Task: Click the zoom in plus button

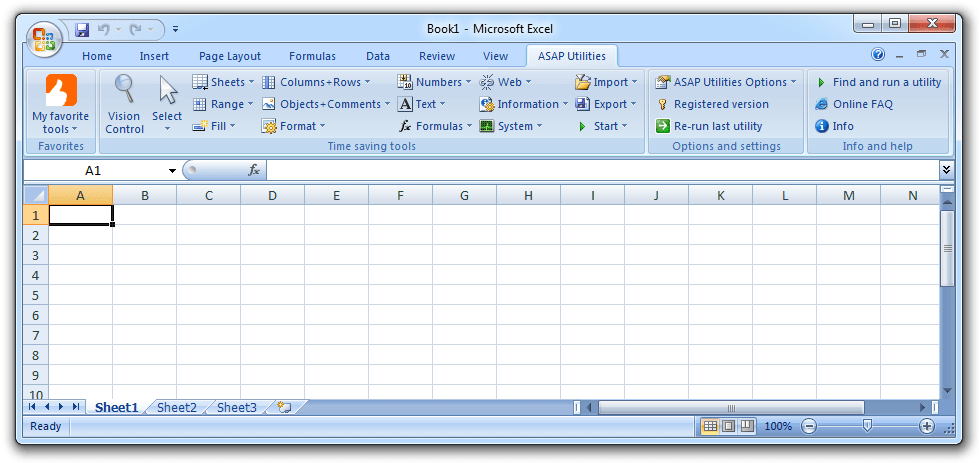Action: (927, 426)
